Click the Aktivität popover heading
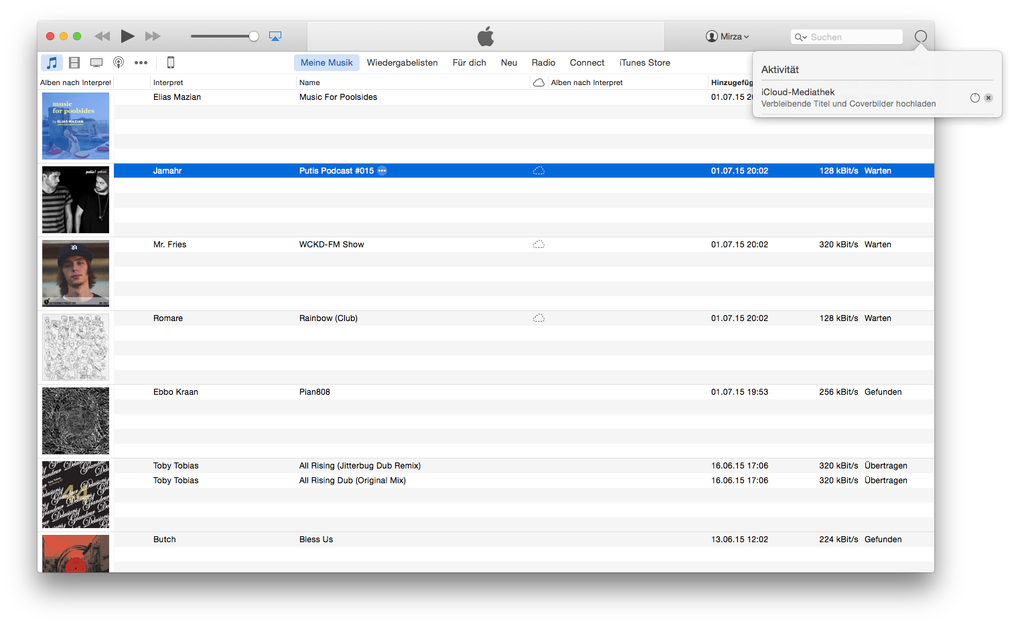 [x=780, y=70]
